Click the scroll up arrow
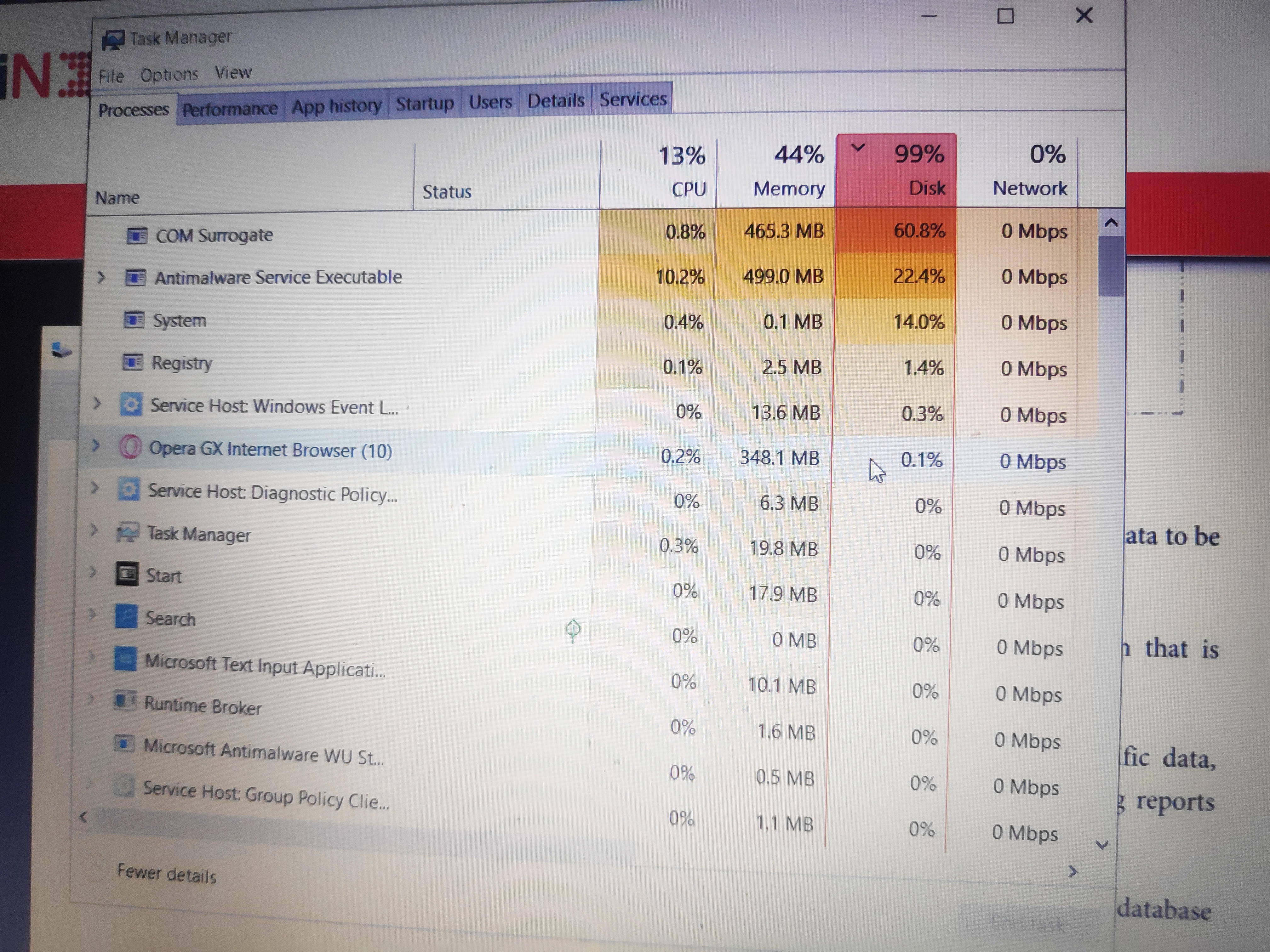Image resolution: width=1270 pixels, height=952 pixels. coord(1112,223)
